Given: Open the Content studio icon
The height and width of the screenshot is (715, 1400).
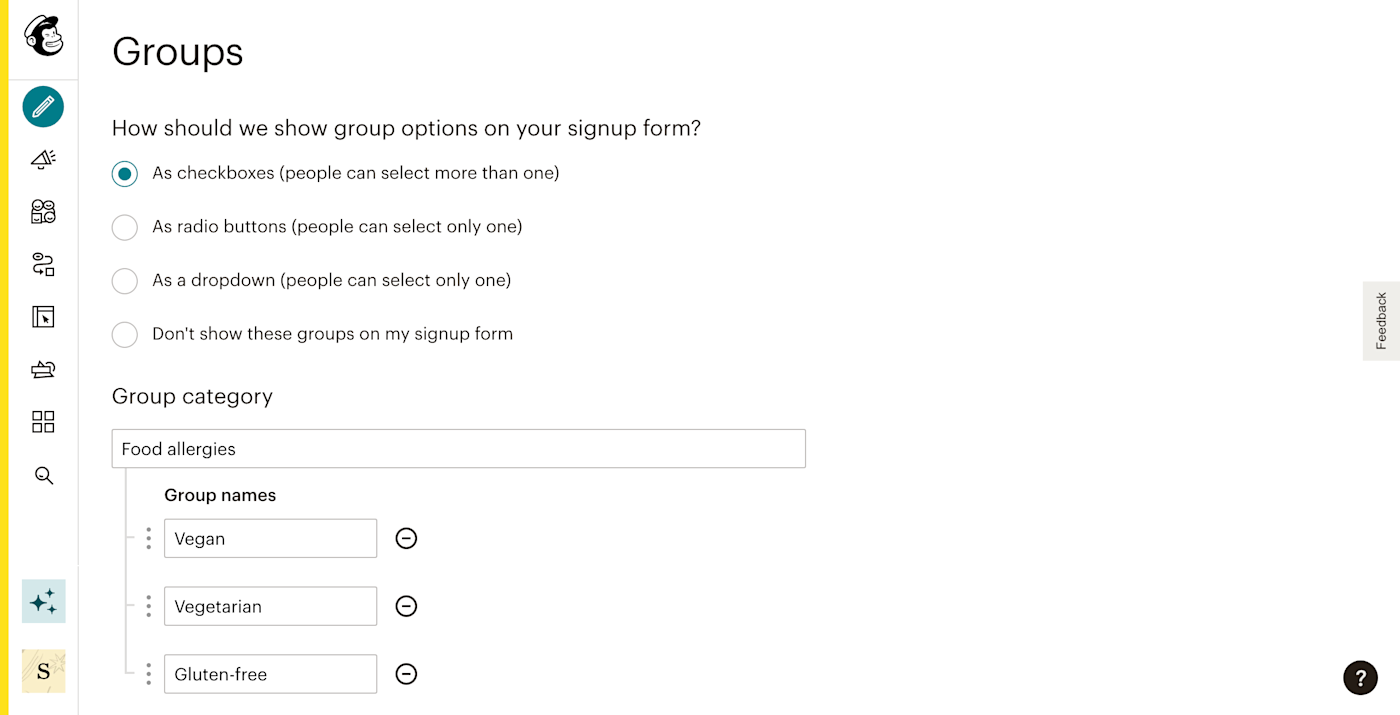Looking at the screenshot, I should pyautogui.click(x=43, y=370).
